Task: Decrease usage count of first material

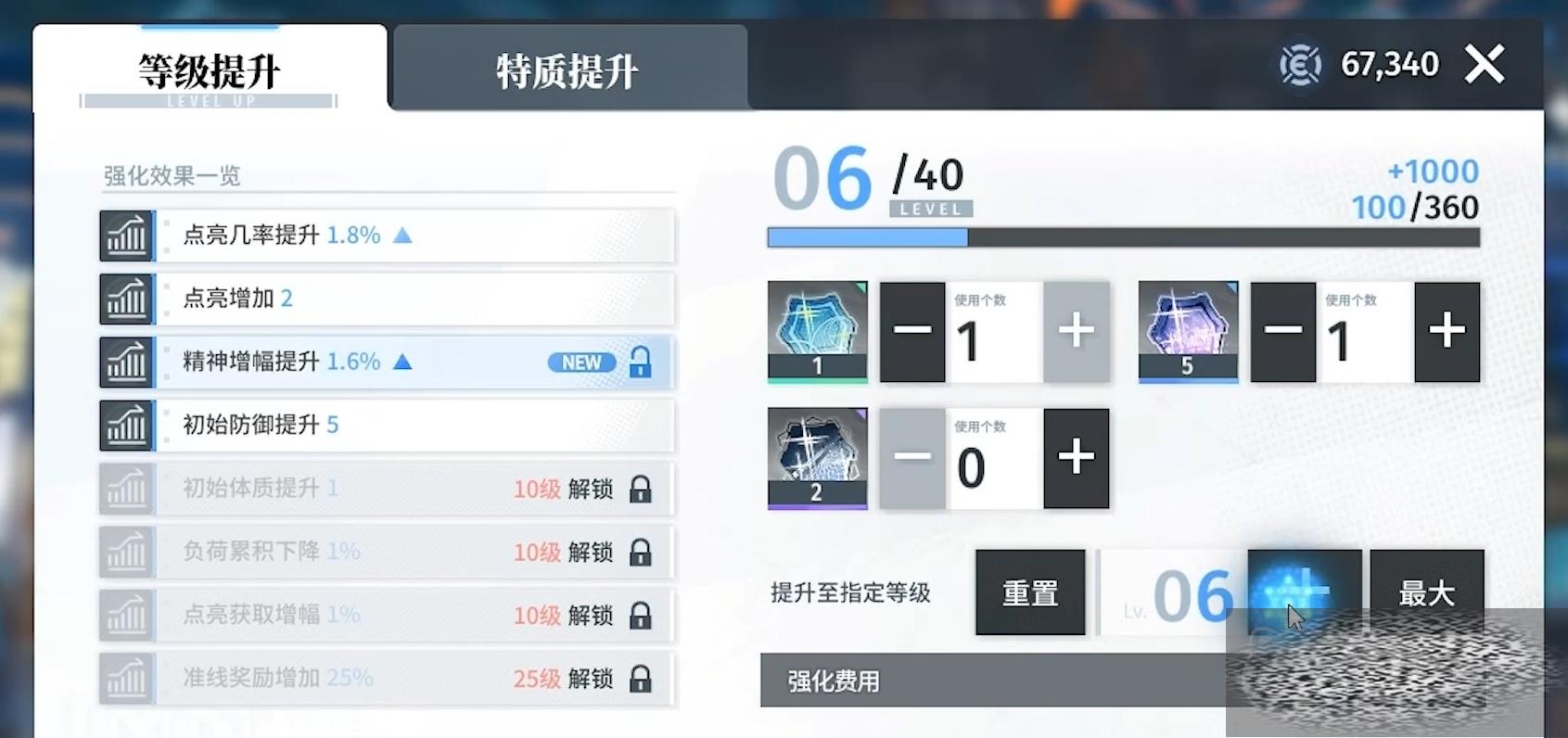Action: pos(912,332)
